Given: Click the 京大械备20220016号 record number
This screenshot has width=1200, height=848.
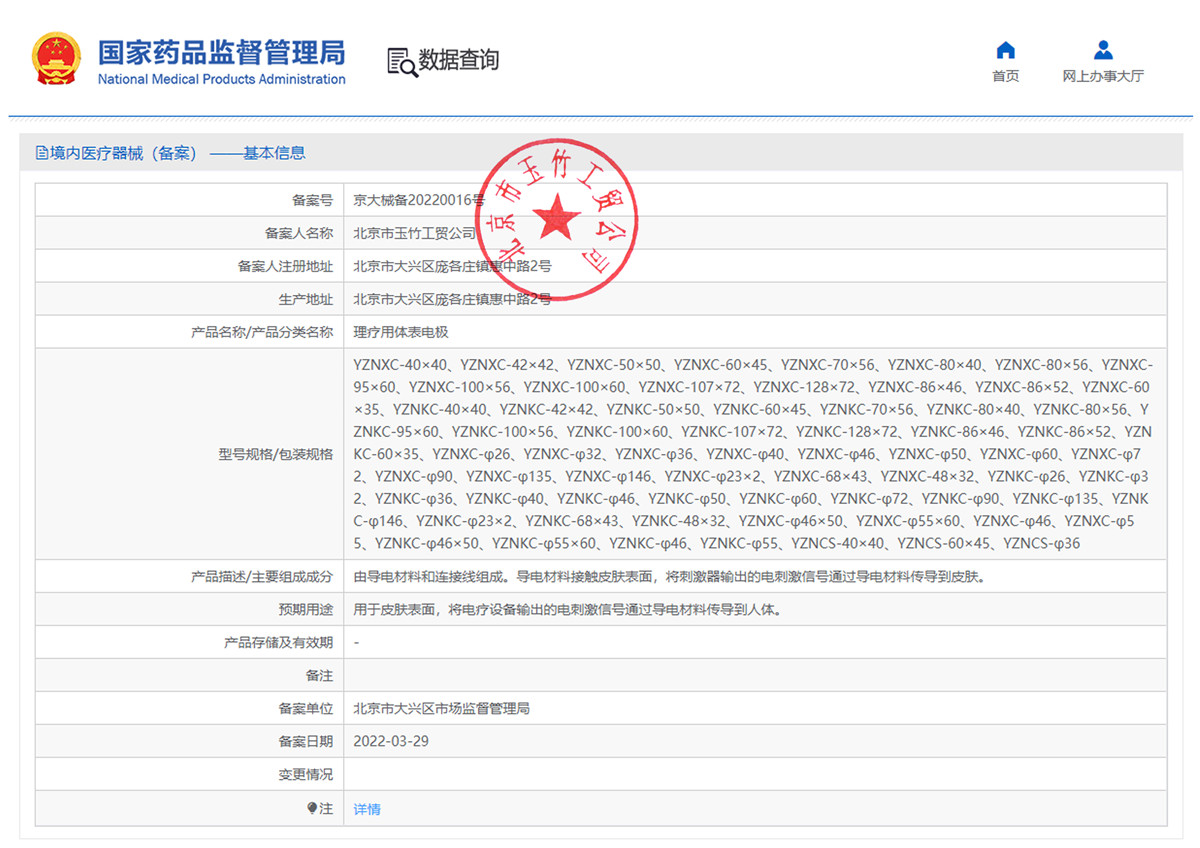Looking at the screenshot, I should 418,200.
